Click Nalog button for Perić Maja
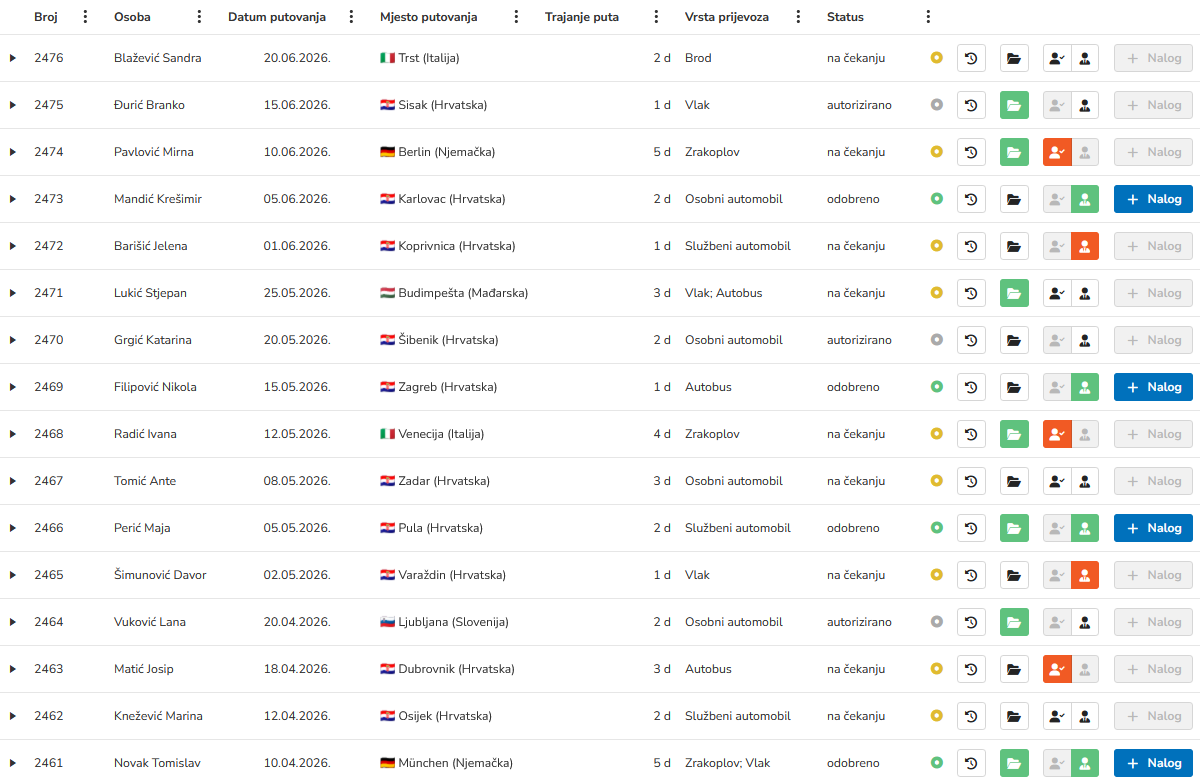Image resolution: width=1200 pixels, height=780 pixels. pos(1153,528)
